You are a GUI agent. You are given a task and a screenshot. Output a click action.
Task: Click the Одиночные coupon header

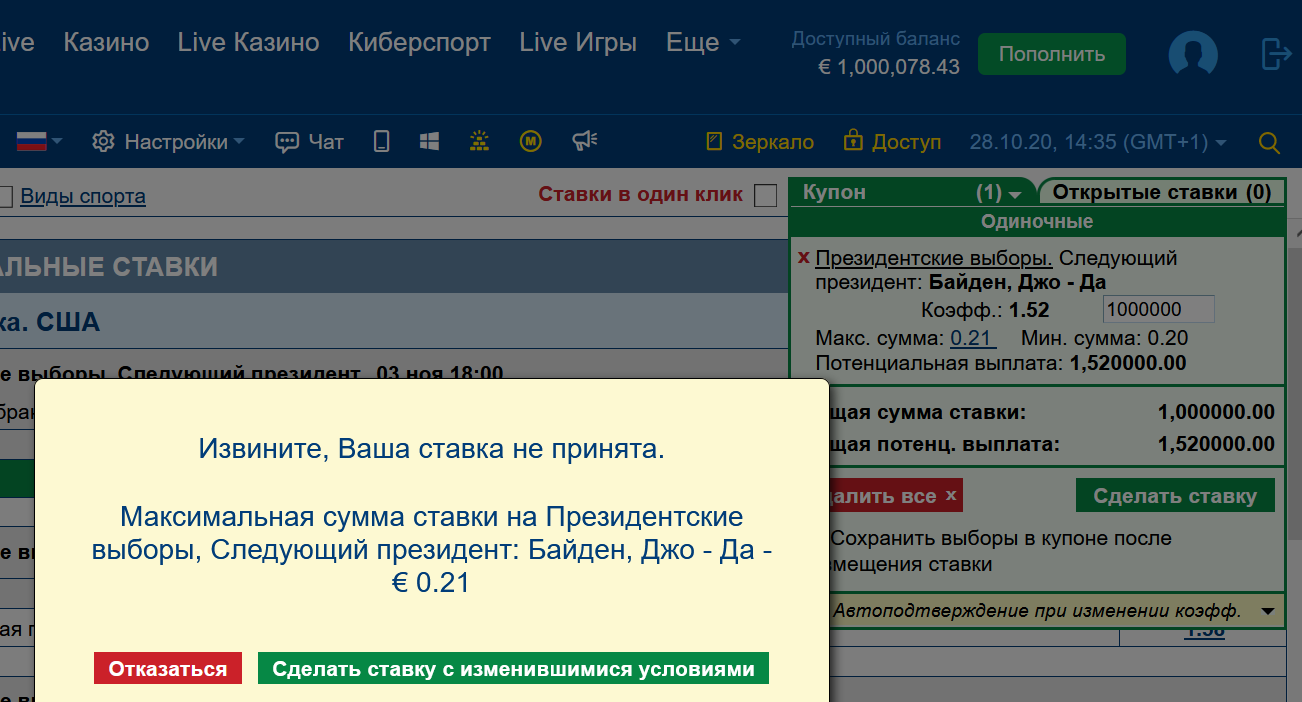point(1037,221)
